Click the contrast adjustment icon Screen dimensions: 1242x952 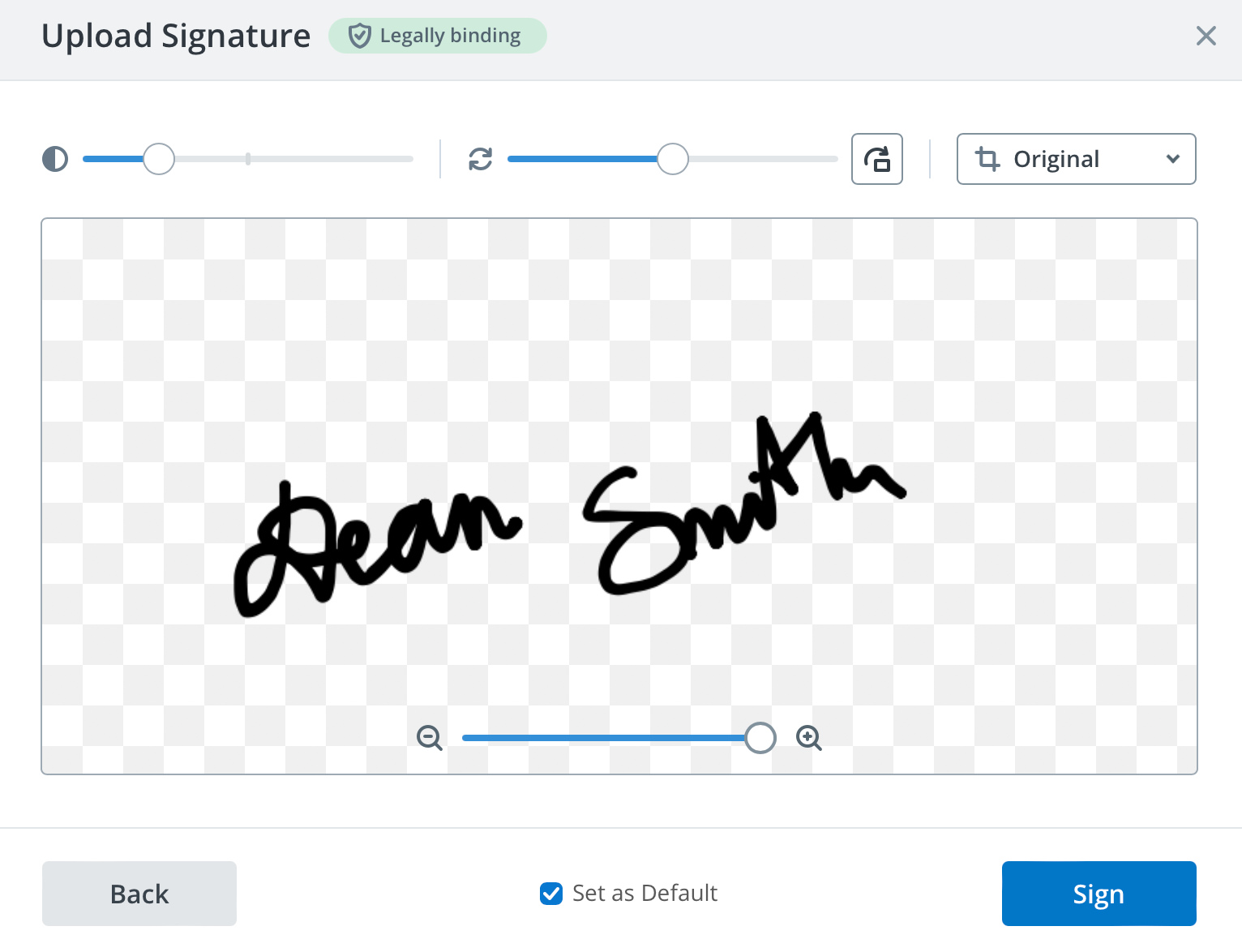[x=54, y=159]
